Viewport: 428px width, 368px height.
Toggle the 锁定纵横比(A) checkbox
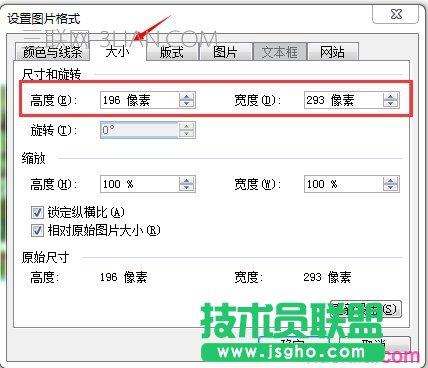(37, 212)
